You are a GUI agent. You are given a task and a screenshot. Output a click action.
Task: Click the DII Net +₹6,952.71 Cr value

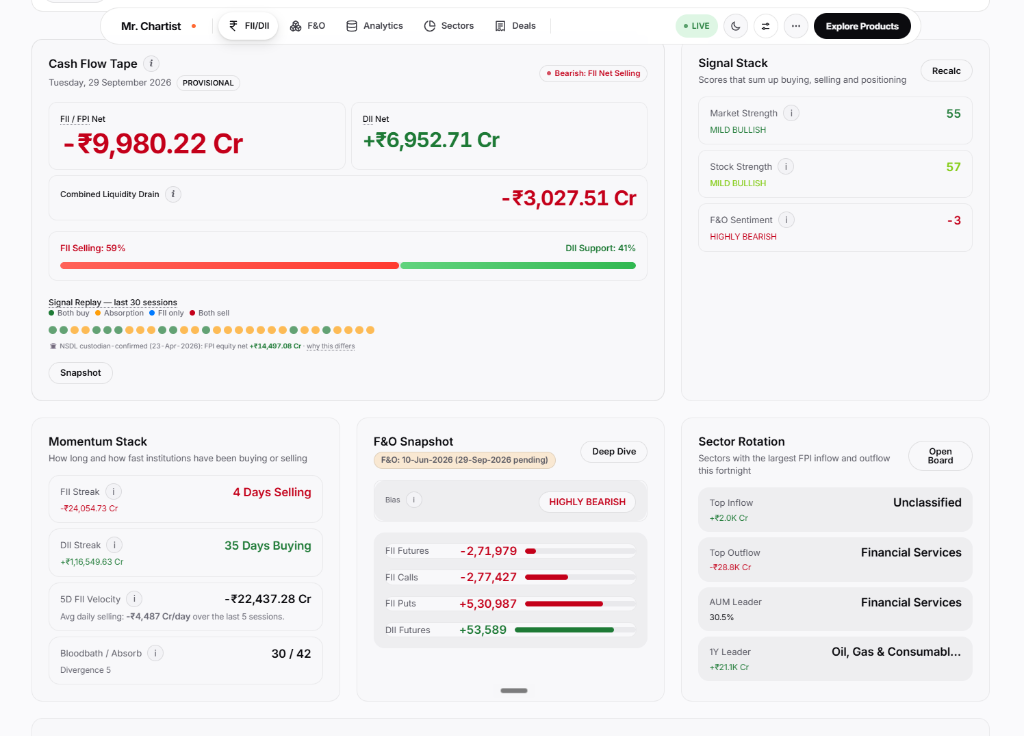pyautogui.click(x=431, y=140)
